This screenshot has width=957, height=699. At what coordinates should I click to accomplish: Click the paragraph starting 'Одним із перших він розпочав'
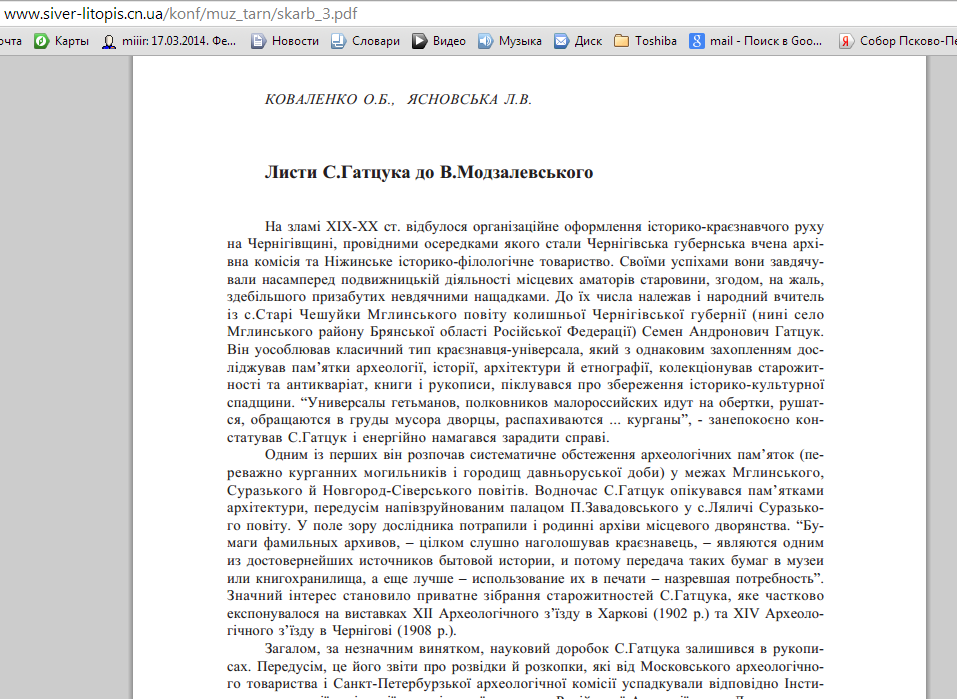tap(525, 543)
